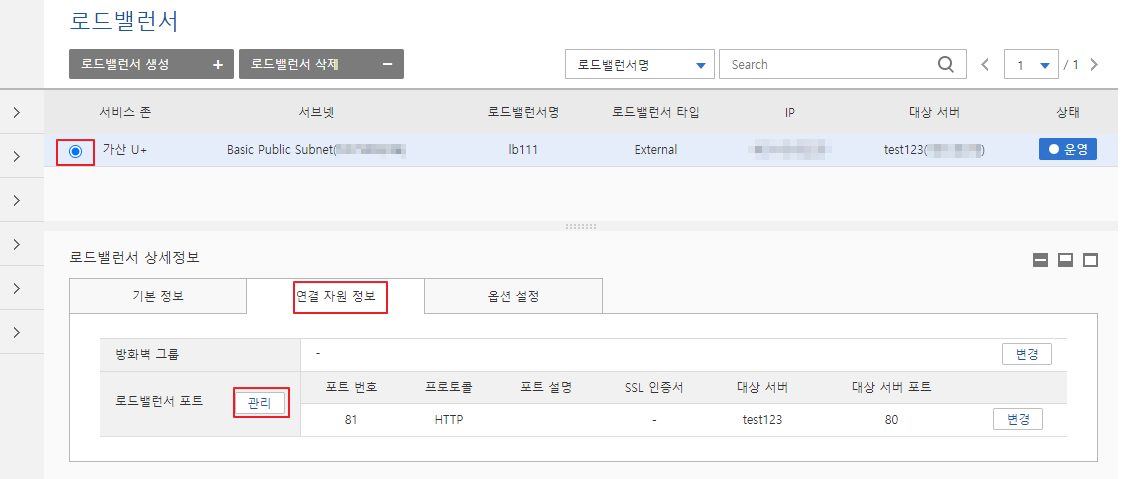Click the panel splitter drag handle
Image resolution: width=1128 pixels, height=479 pixels.
(581, 226)
